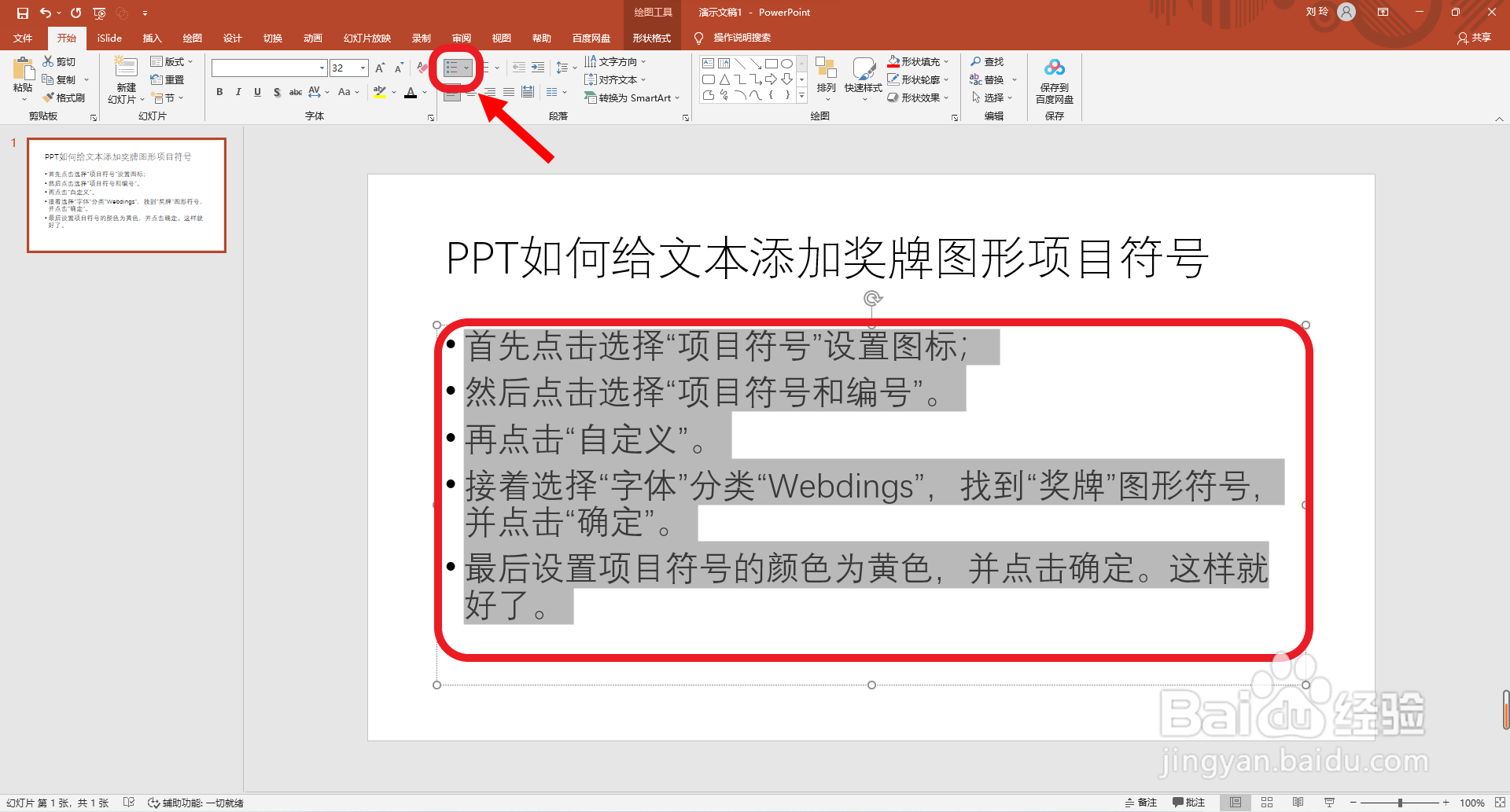Increase list indent level icon

click(x=538, y=68)
